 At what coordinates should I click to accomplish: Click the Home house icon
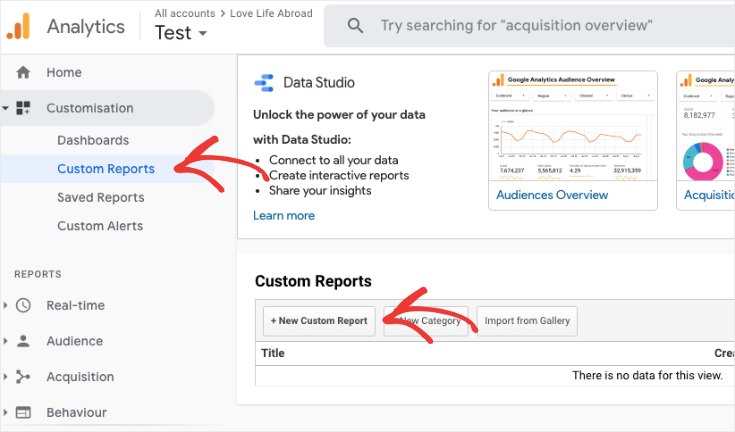tap(23, 72)
